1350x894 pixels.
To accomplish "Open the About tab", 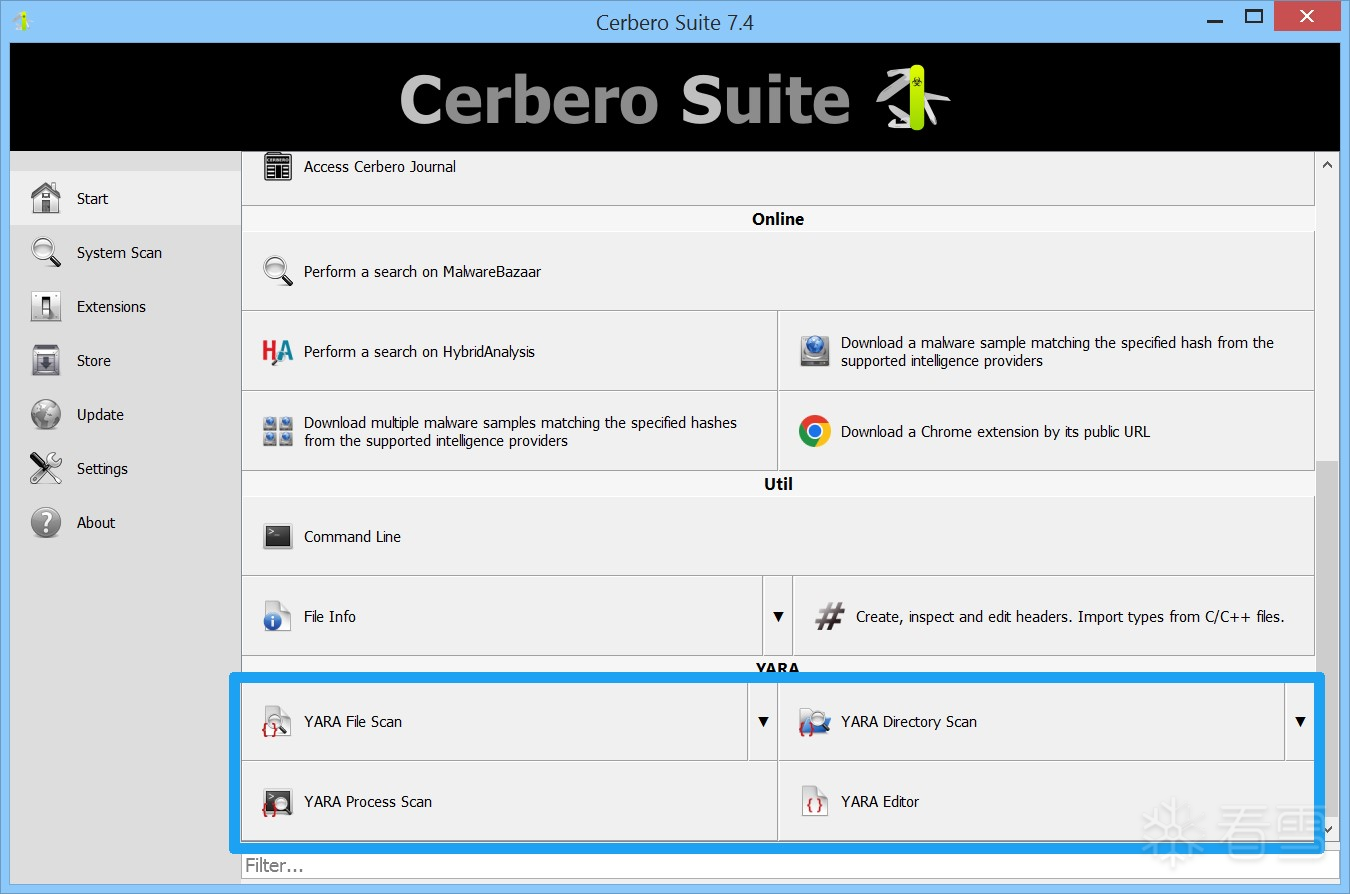I will pos(125,522).
